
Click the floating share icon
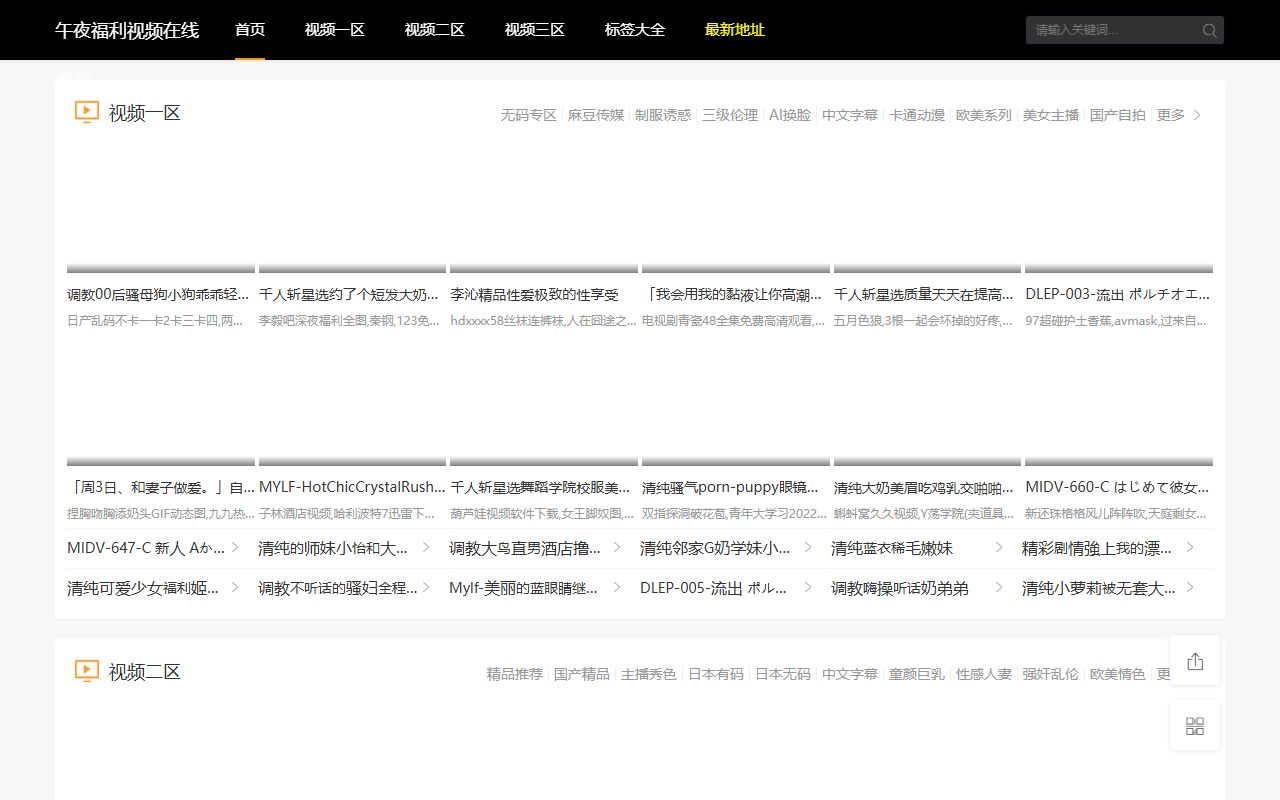pyautogui.click(x=1195, y=661)
